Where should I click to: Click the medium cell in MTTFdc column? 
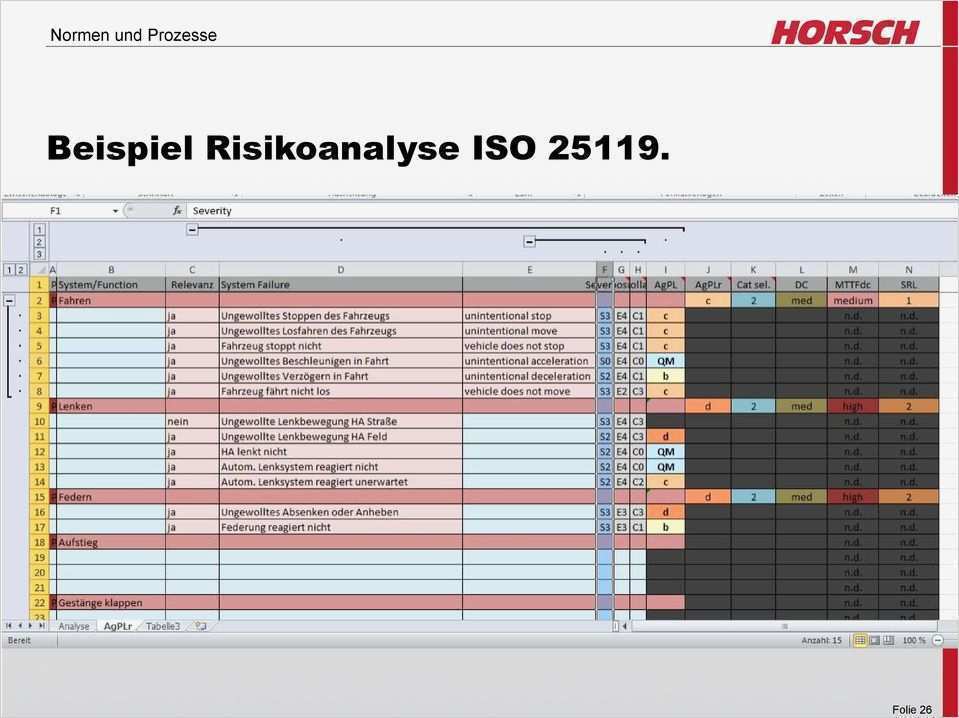tap(853, 300)
